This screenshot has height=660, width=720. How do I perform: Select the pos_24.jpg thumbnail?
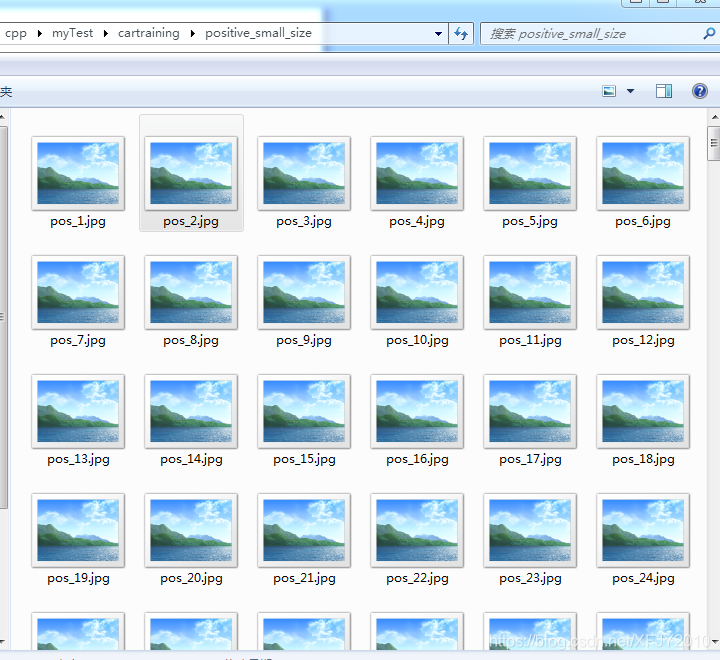click(x=643, y=530)
